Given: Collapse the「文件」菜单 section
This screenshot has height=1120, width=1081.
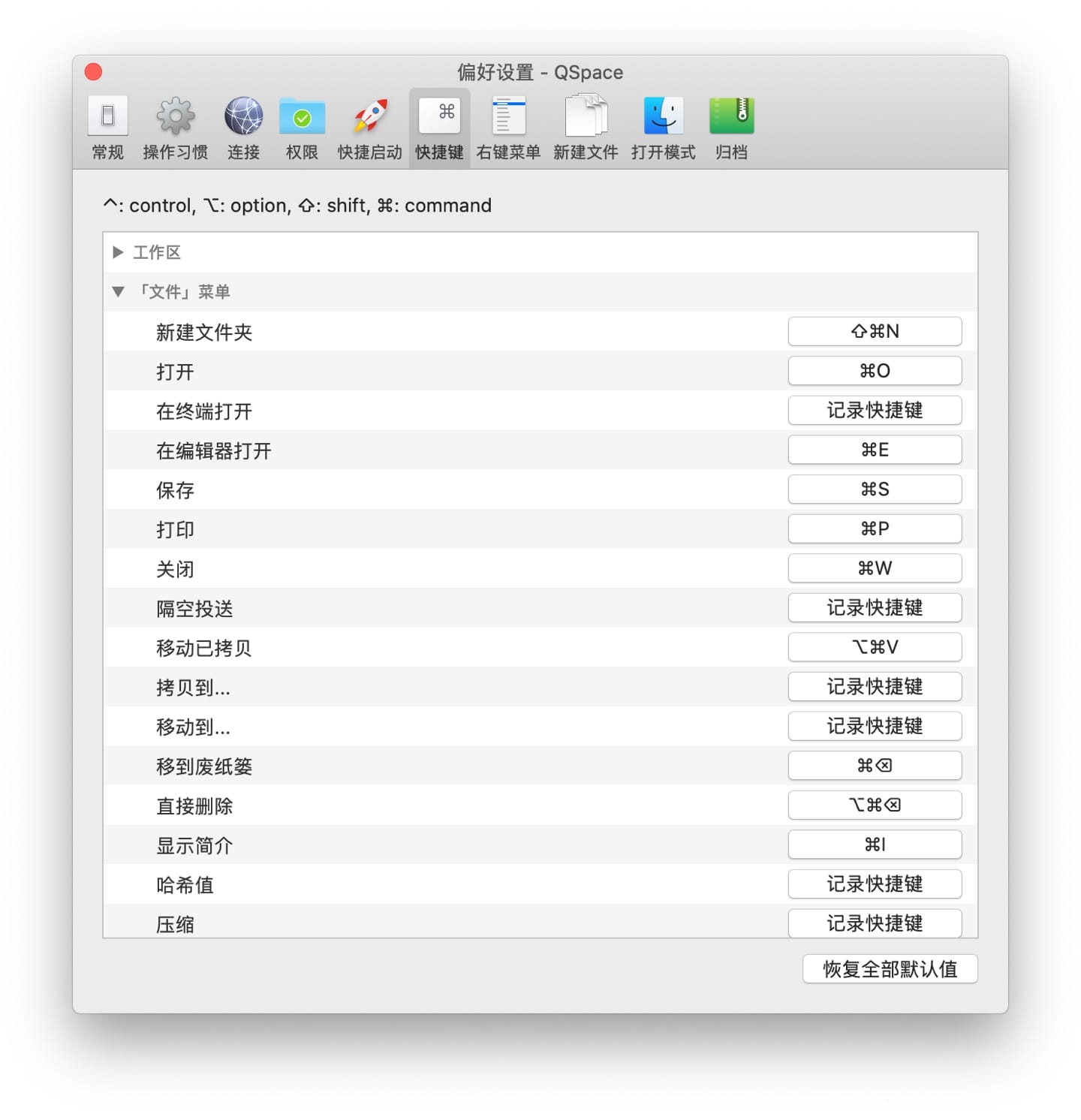Looking at the screenshot, I should (118, 292).
